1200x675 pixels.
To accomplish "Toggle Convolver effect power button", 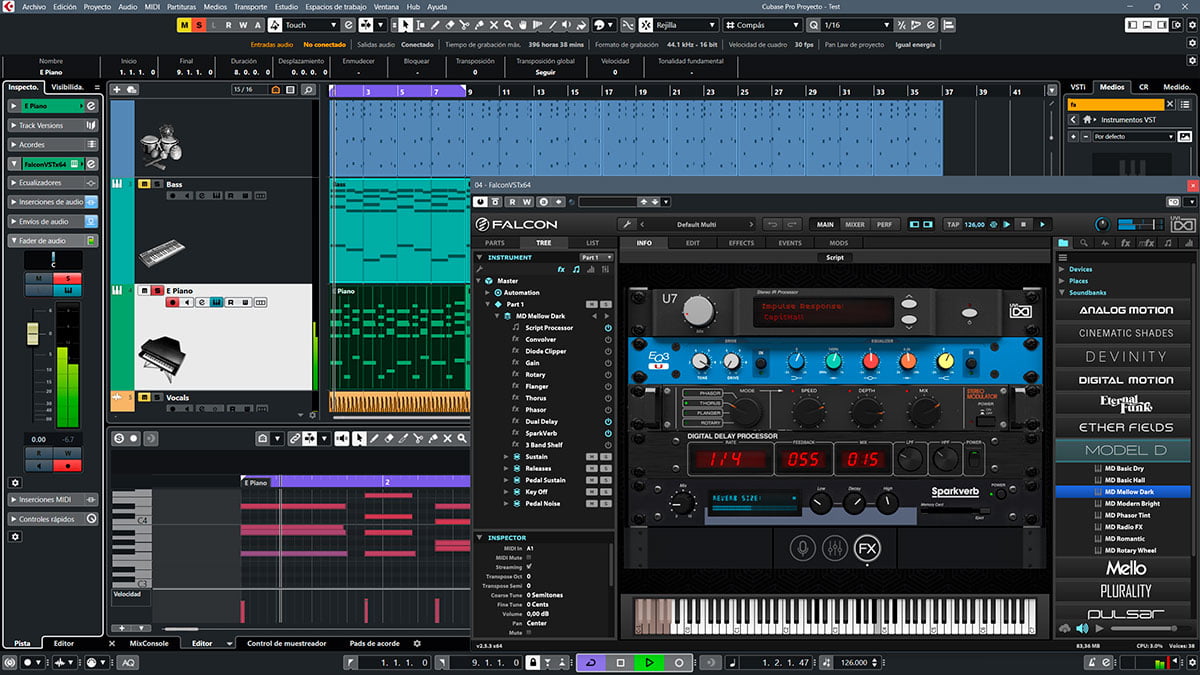I will (608, 340).
